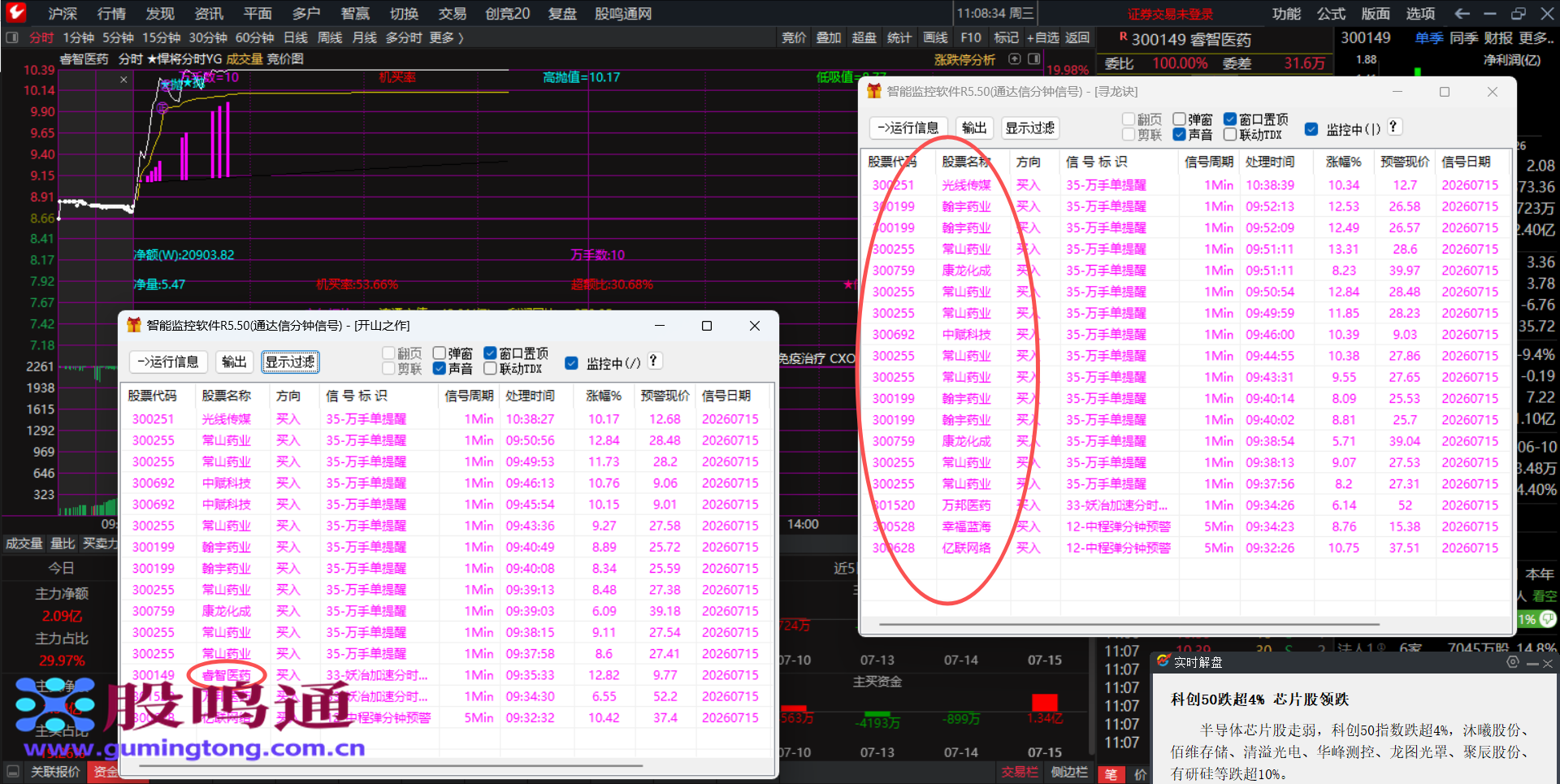Click ->运行信息 button in 开山之作 window
Image resolution: width=1560 pixels, height=784 pixels.
[168, 362]
